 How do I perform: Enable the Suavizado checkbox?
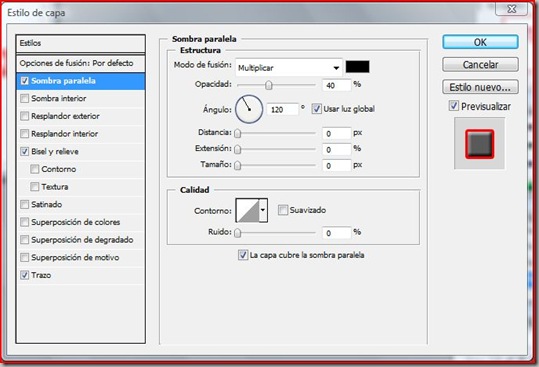[283, 210]
